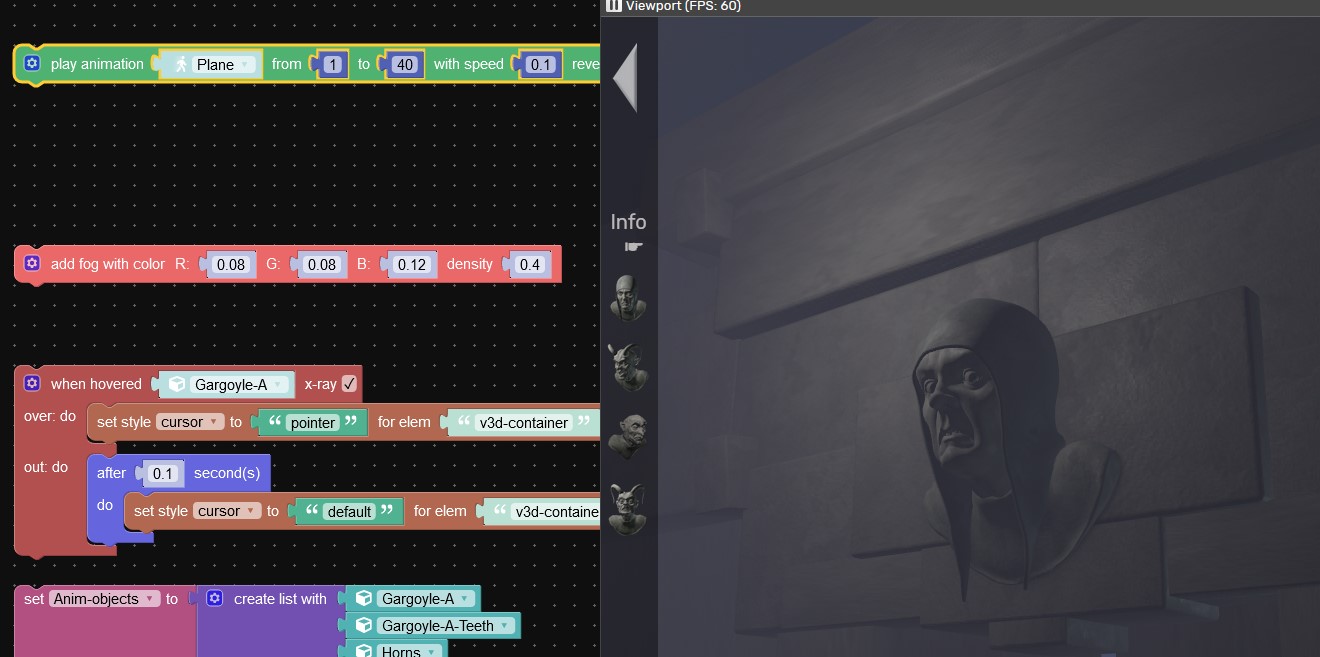Click the cube icon in Gargoyle-A-Teeth list item
This screenshot has width=1320, height=657.
[x=365, y=626]
